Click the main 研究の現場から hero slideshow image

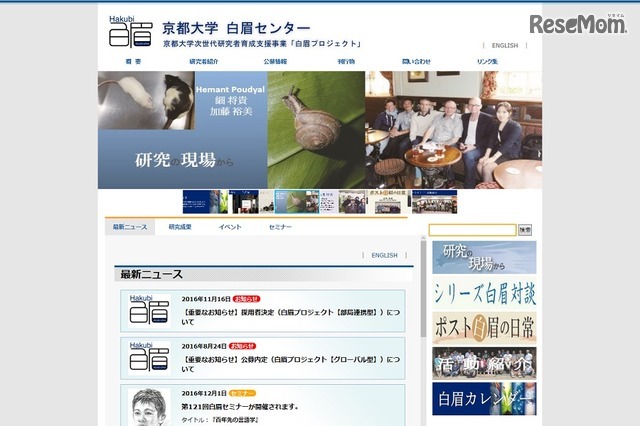320,130
